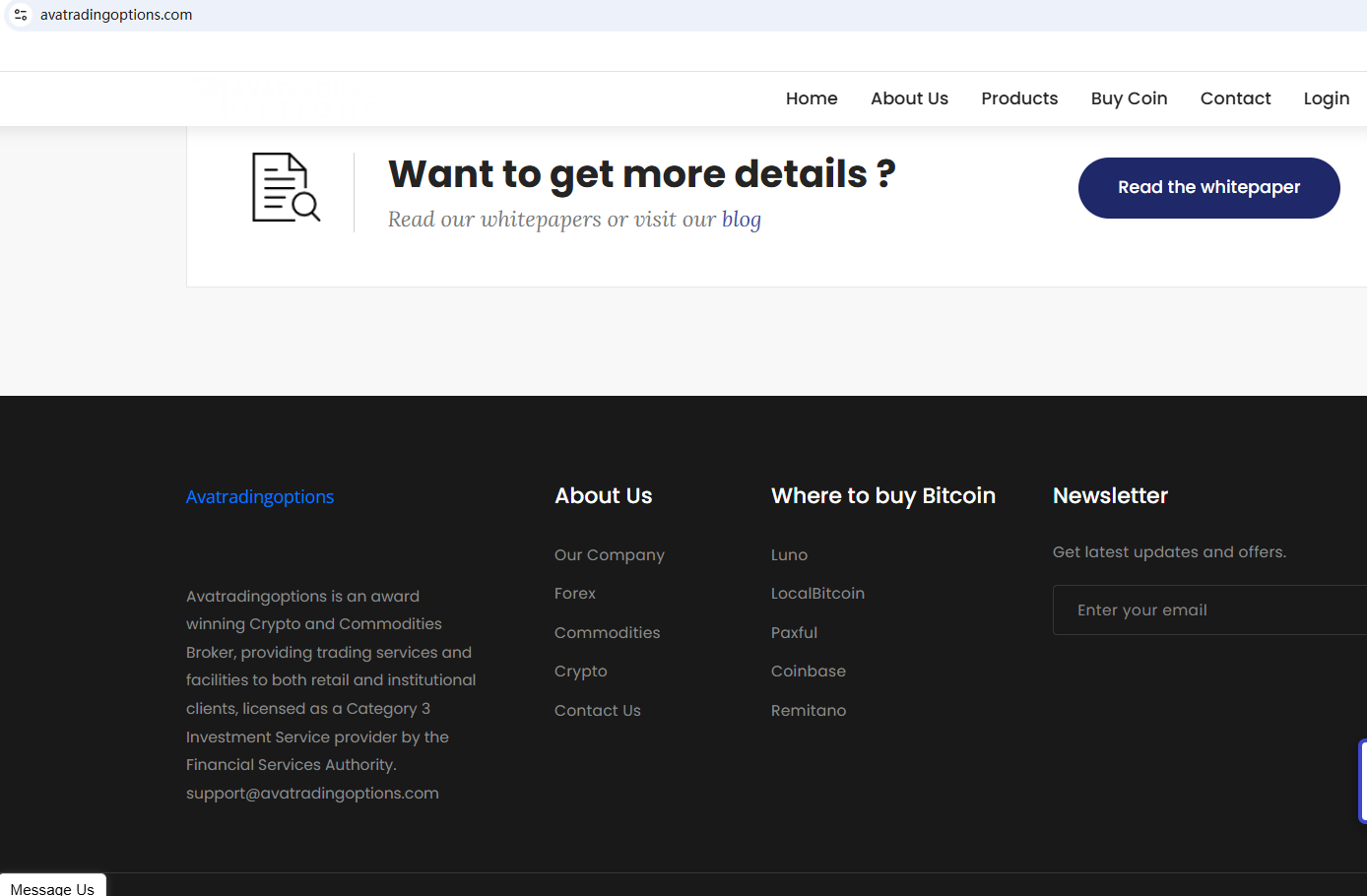The height and width of the screenshot is (896, 1367).
Task: Open the Message Us chat tab
Action: pyautogui.click(x=52, y=887)
